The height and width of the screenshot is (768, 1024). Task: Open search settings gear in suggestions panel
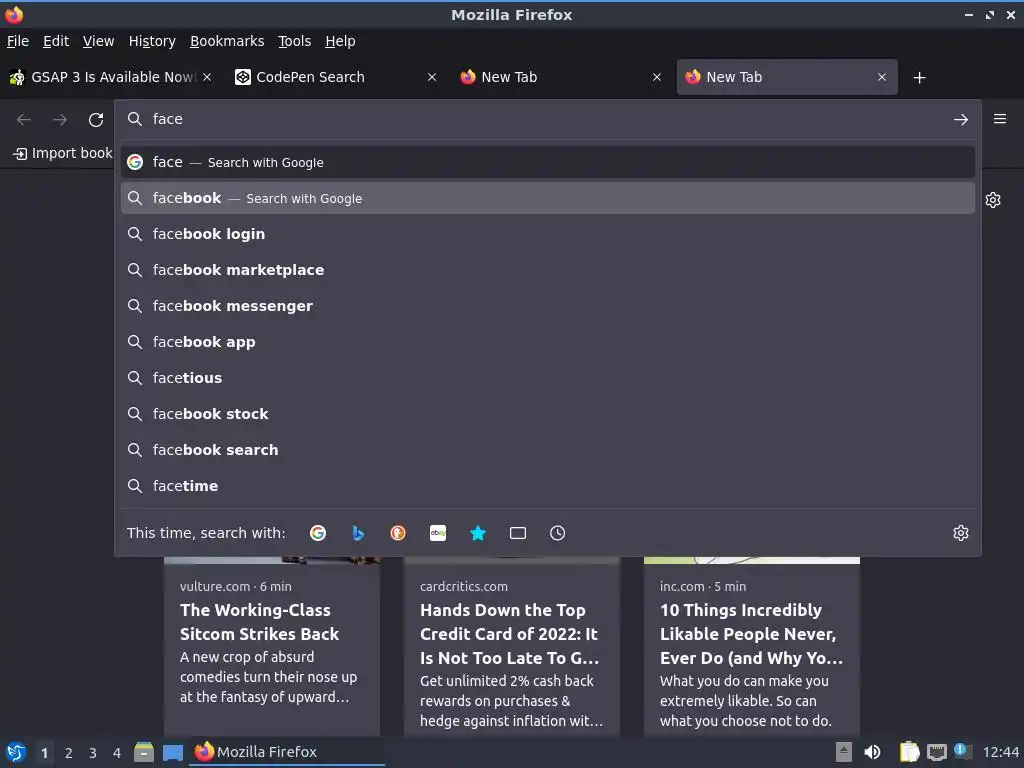(961, 533)
